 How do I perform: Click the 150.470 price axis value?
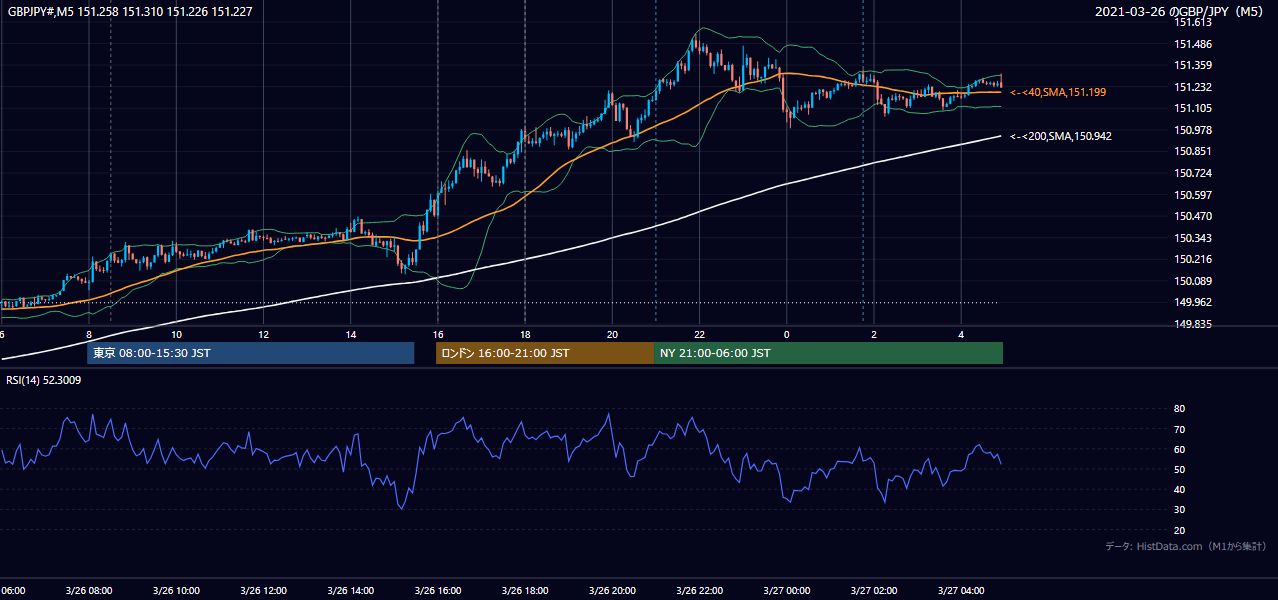1193,216
